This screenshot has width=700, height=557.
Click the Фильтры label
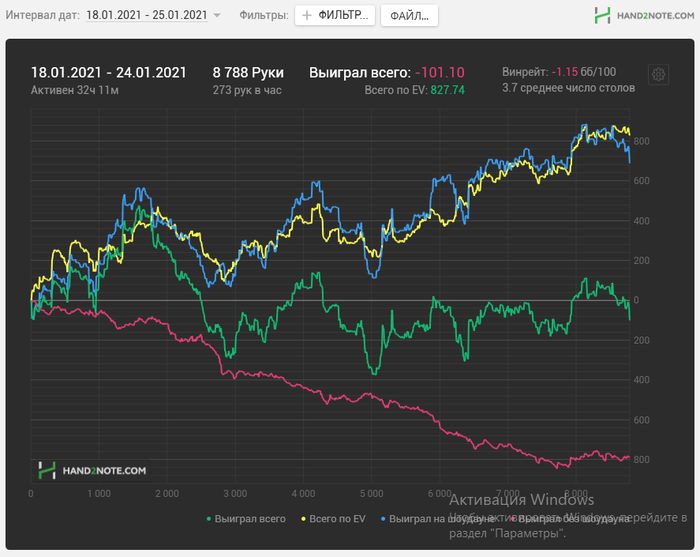264,15
